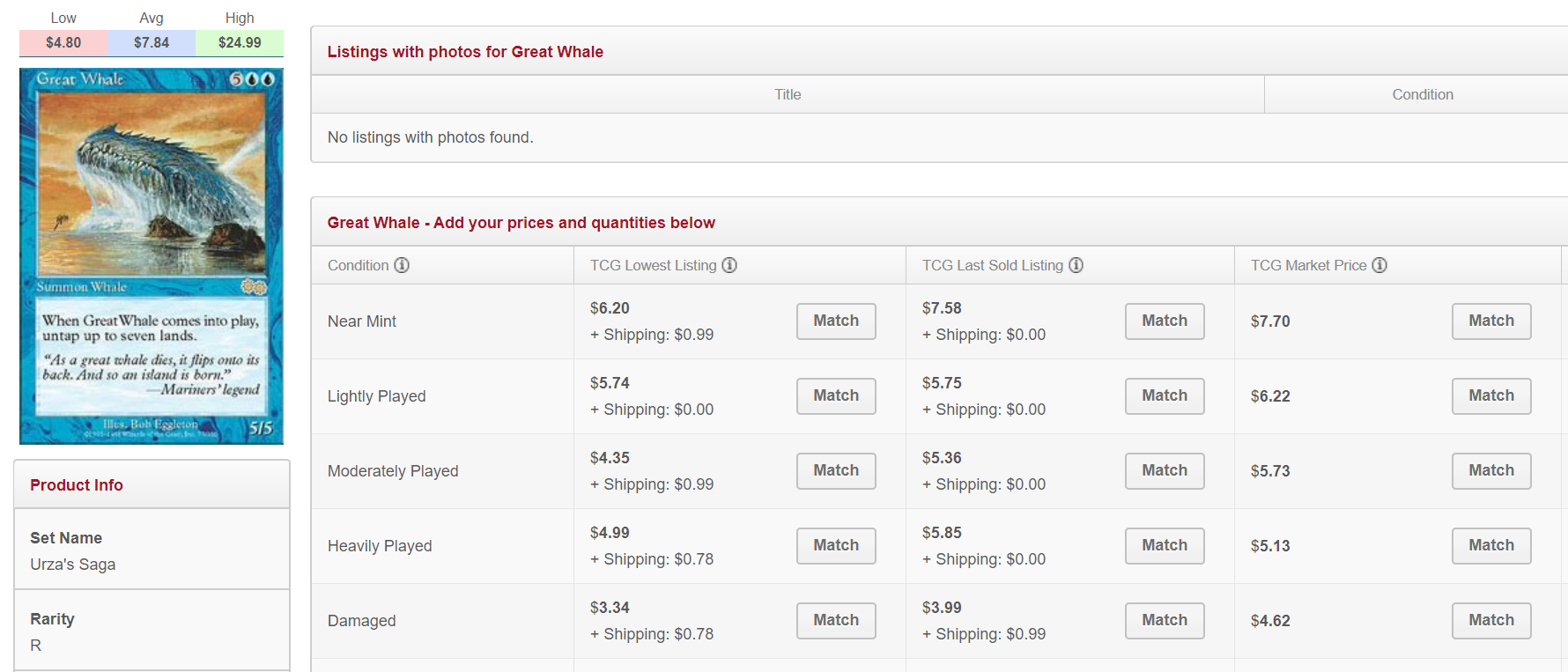Match Heavily Played lowest listing $4.99

[x=836, y=546]
